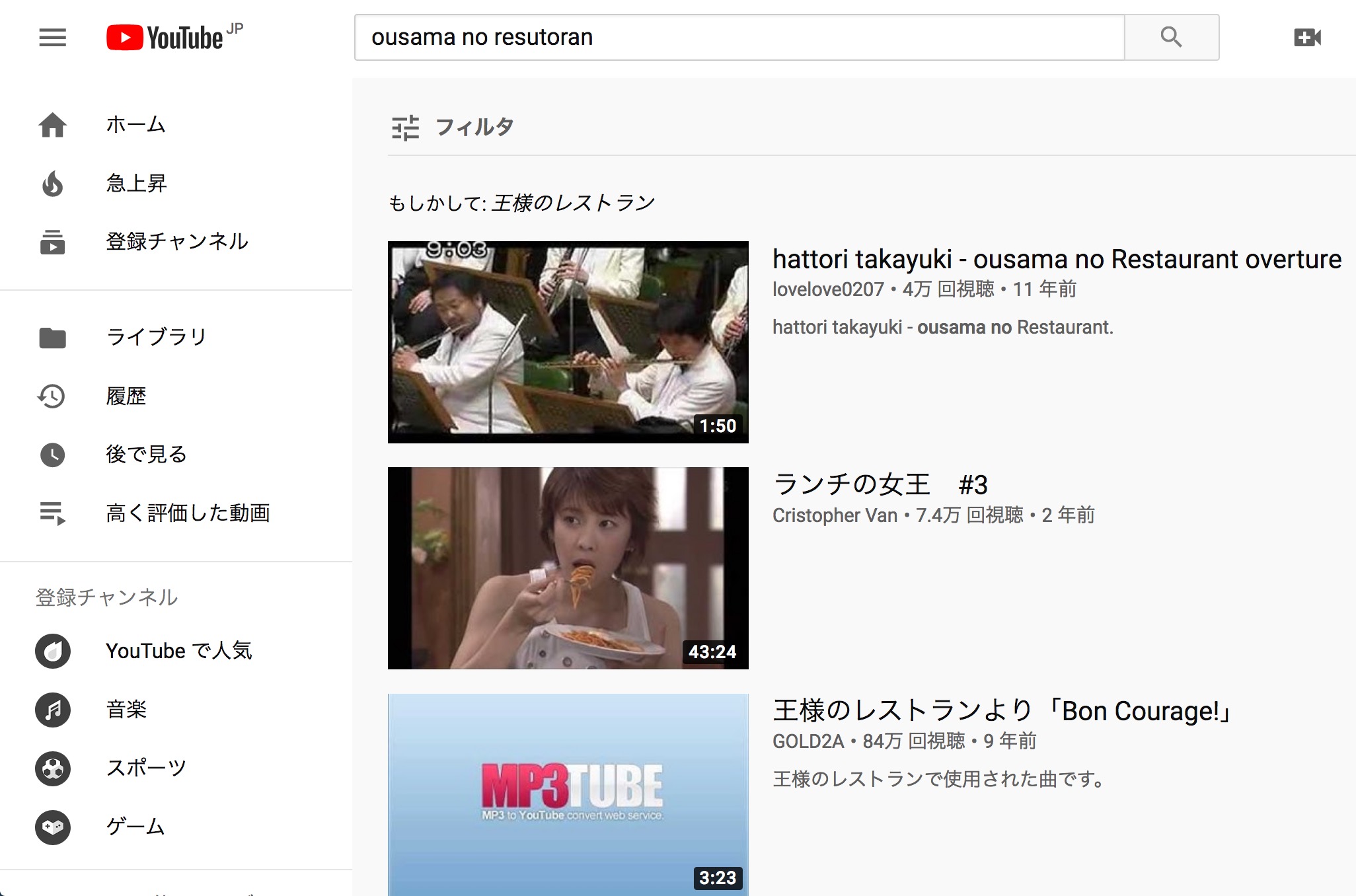Click the gaming controller channel avatar
Viewport: 1356px width, 896px height.
(x=53, y=827)
